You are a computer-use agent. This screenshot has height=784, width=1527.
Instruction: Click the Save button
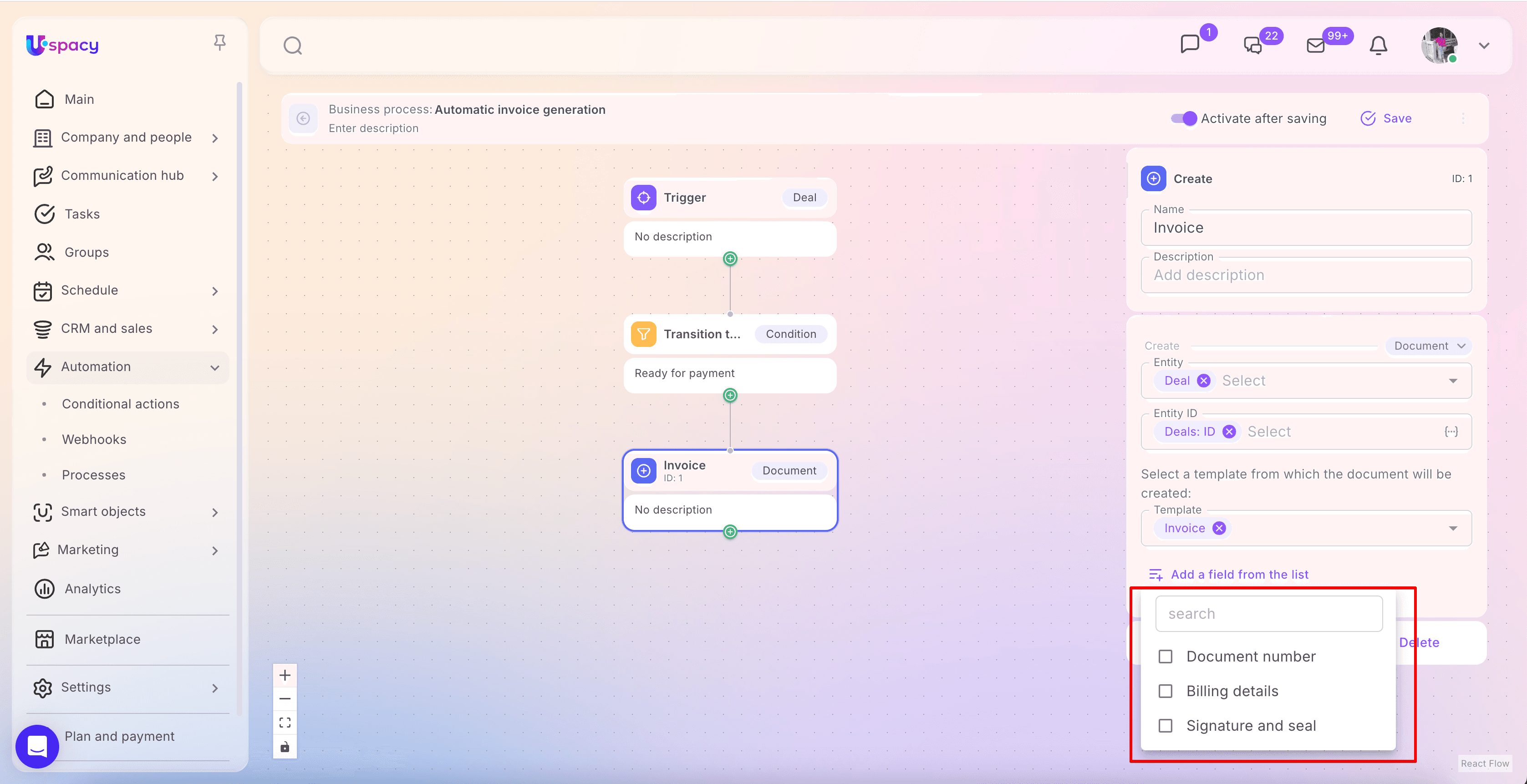pyautogui.click(x=1386, y=118)
